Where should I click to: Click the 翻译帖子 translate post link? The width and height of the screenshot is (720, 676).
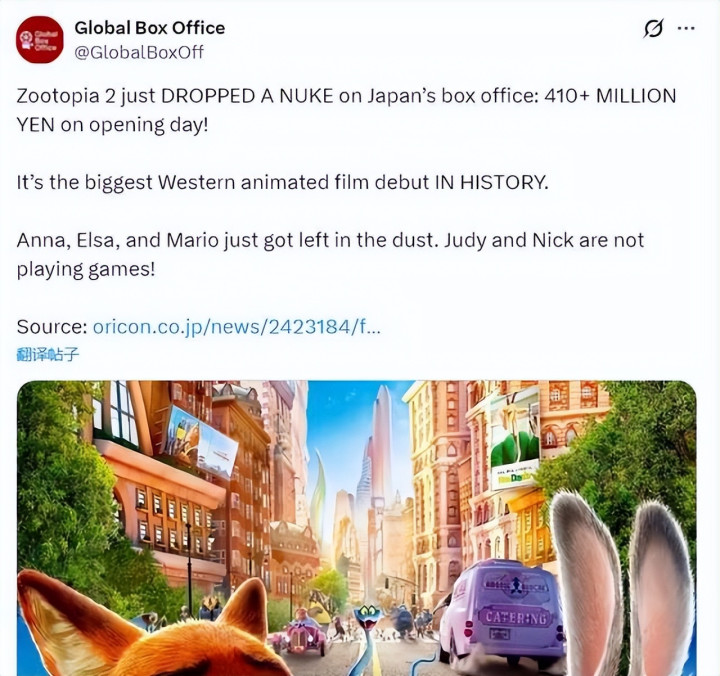48,354
